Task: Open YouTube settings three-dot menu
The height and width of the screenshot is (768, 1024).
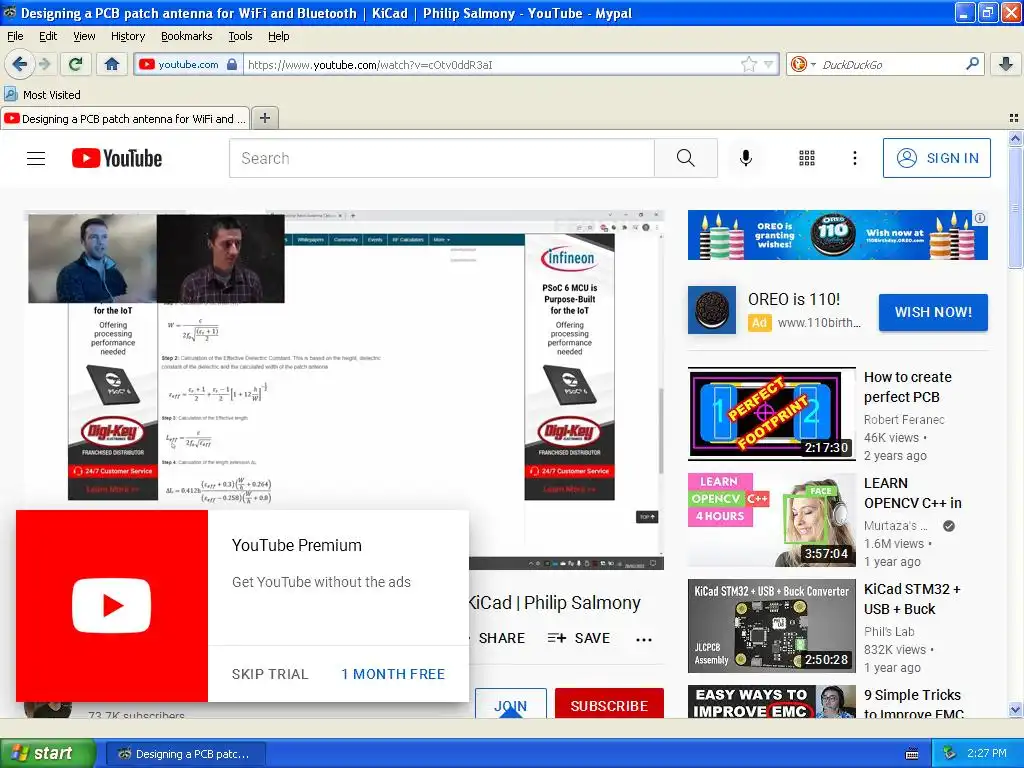Action: [x=855, y=158]
